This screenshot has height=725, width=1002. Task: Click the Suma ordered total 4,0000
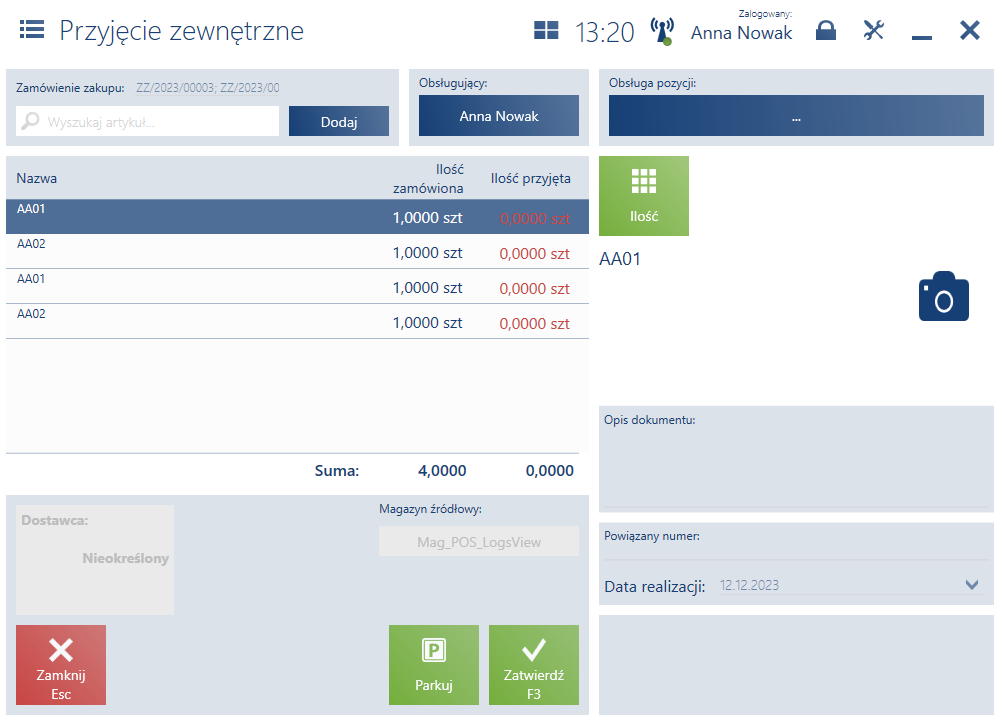(442, 471)
